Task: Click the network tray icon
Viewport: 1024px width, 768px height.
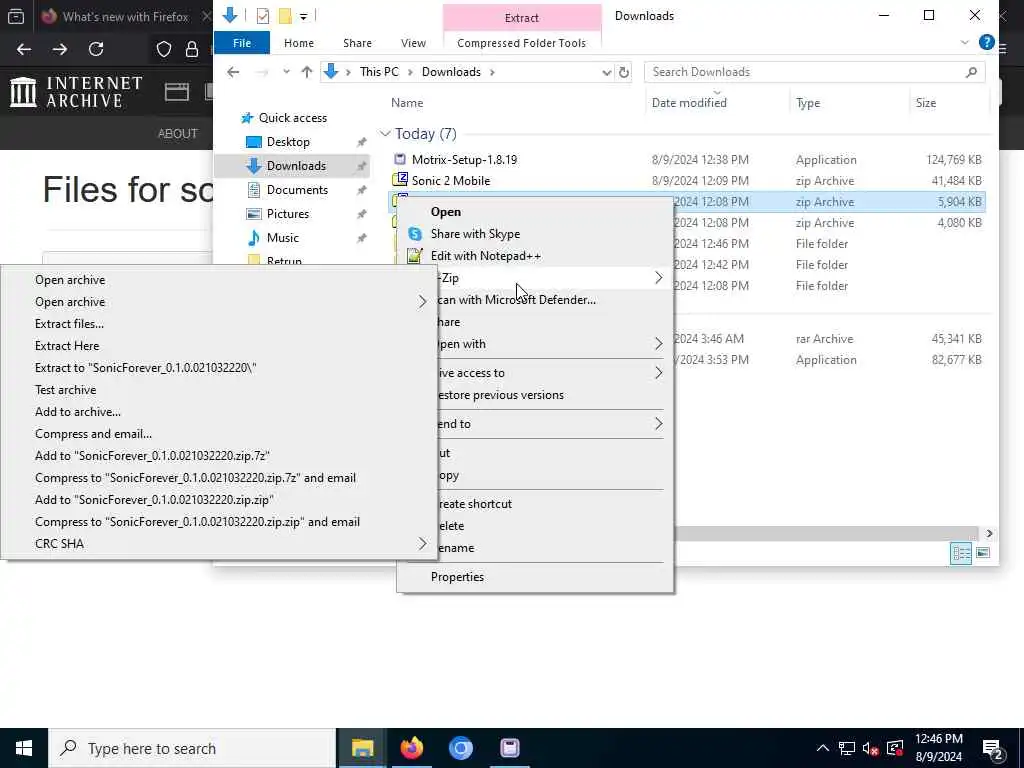Action: [847, 748]
